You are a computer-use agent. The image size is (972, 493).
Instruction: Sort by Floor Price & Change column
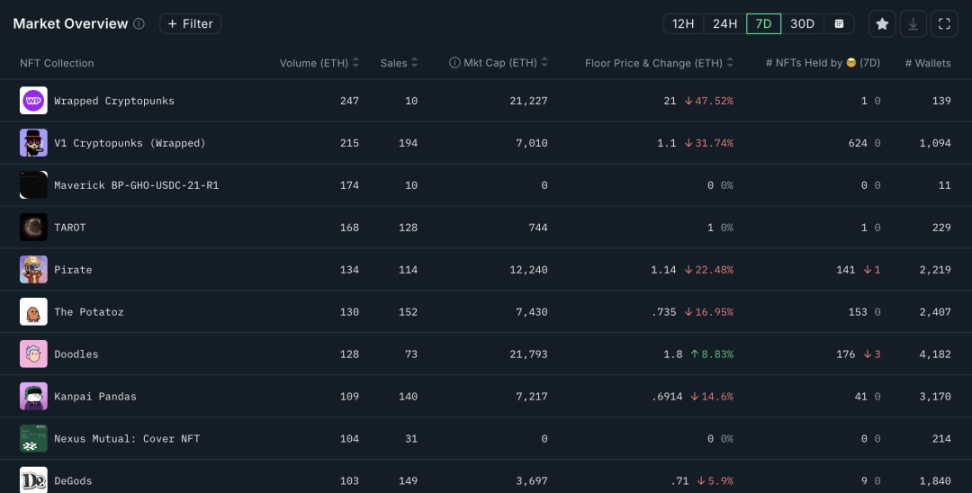[x=660, y=63]
